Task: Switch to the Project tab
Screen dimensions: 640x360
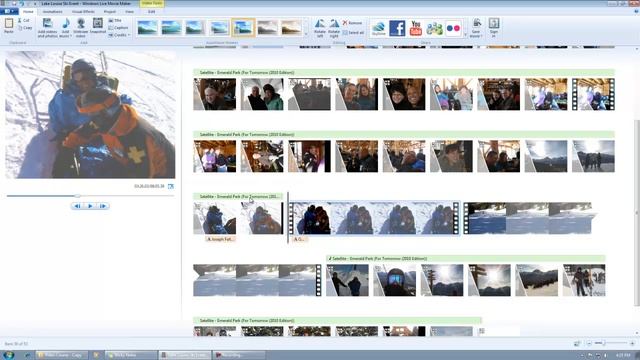Action: point(109,11)
